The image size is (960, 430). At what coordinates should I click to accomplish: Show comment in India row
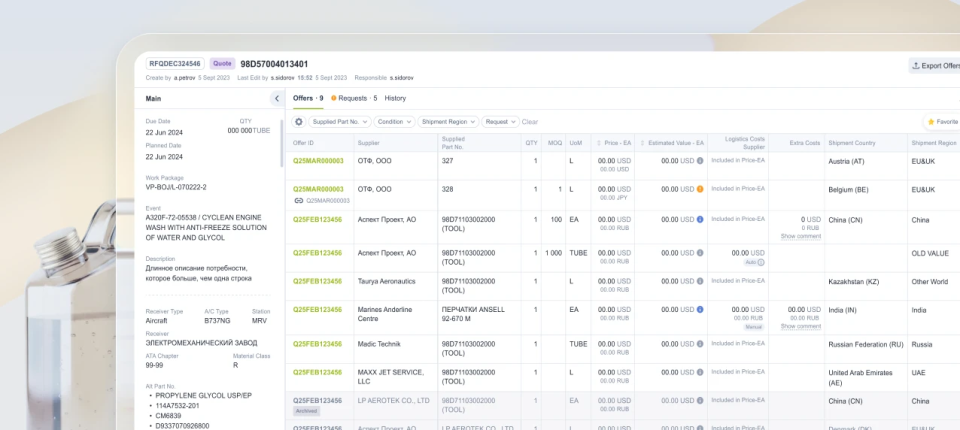coord(800,326)
